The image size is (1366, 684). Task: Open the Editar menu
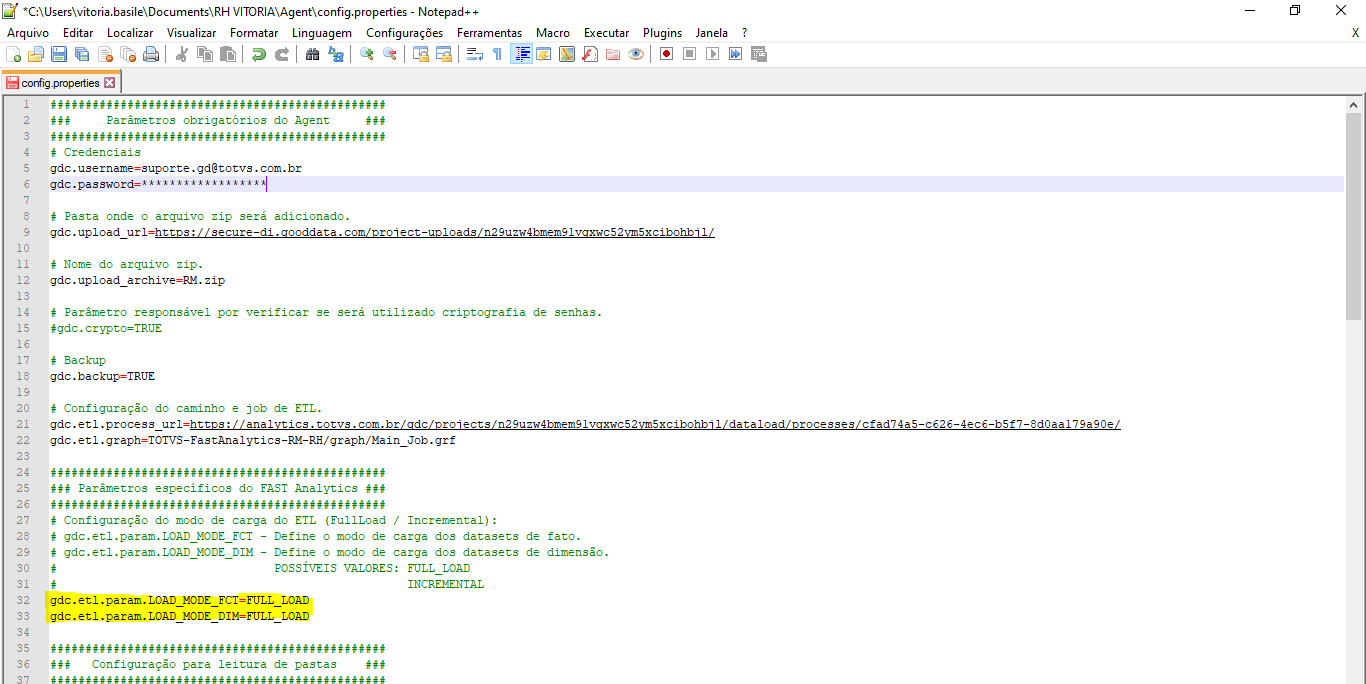(x=78, y=33)
